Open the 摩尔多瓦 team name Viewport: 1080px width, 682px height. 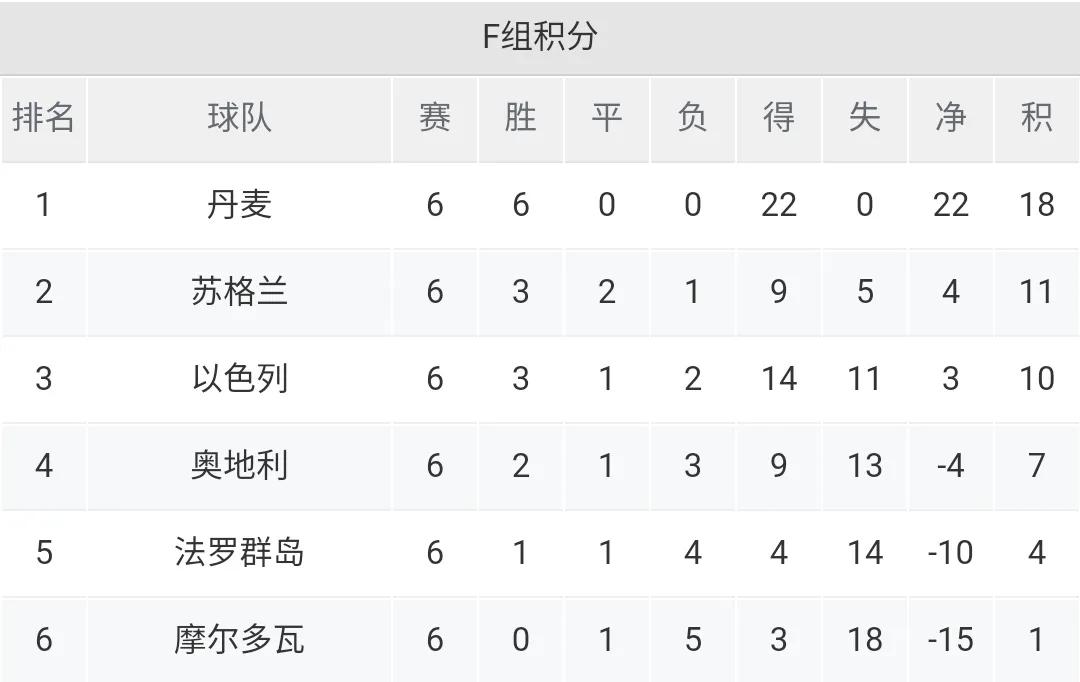[240, 639]
